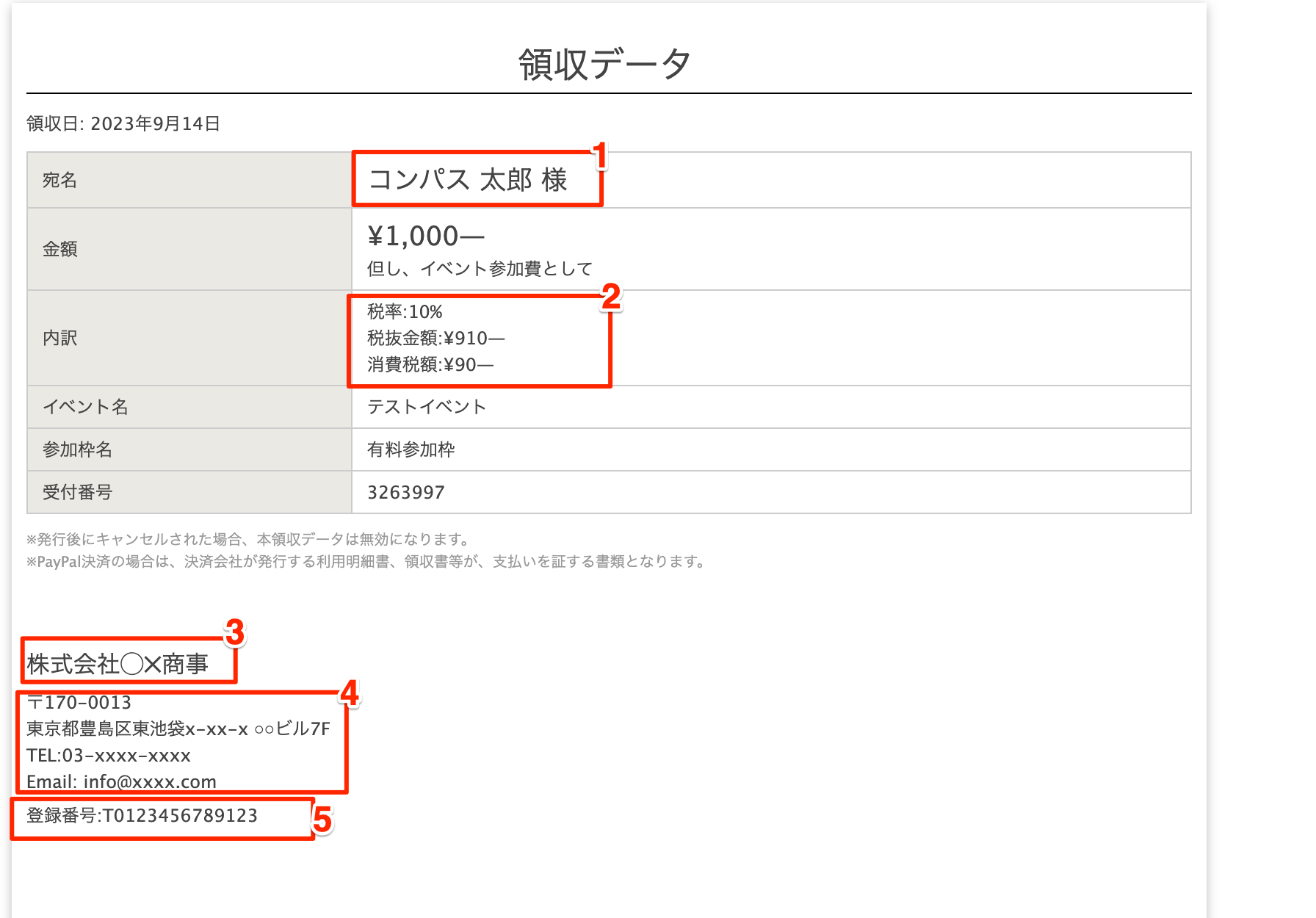Click the 受付番号 row label
Viewport: 1316px width, 918px height.
(x=77, y=492)
